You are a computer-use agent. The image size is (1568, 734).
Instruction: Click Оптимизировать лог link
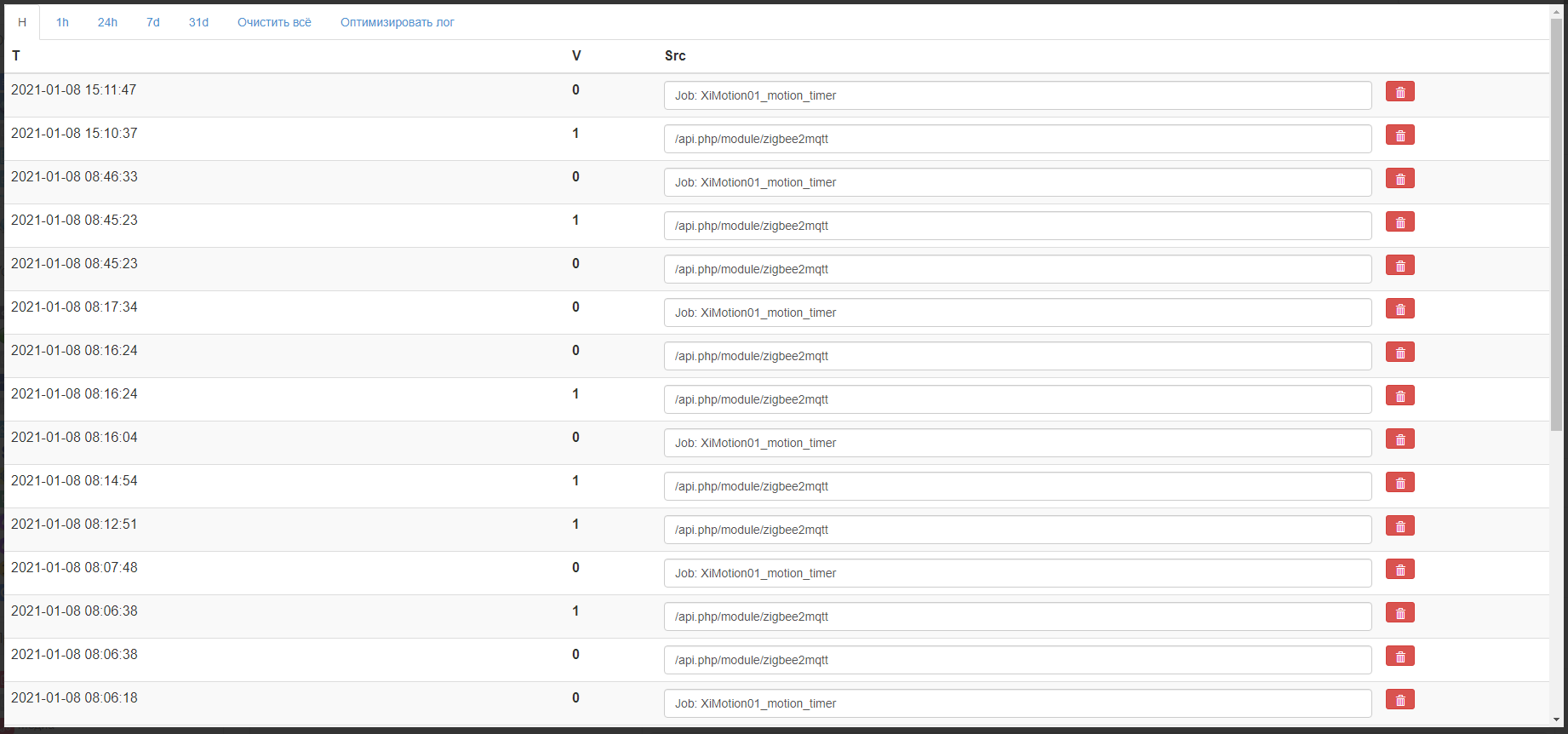[x=397, y=22]
